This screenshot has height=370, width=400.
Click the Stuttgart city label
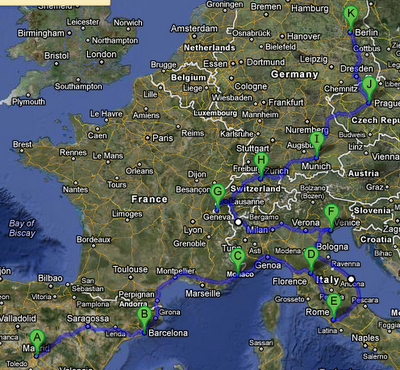coord(253,149)
